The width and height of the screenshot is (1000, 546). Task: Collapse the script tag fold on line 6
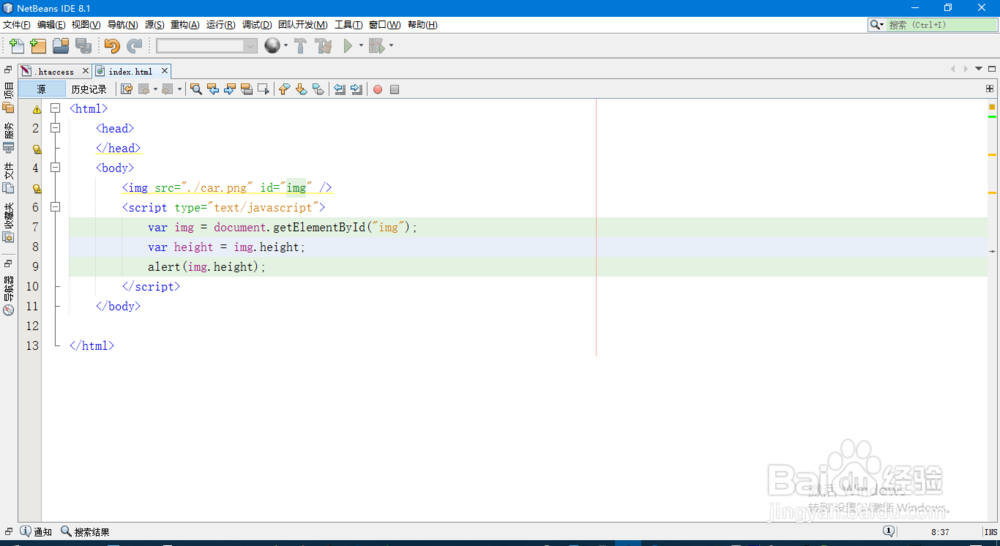coord(55,207)
